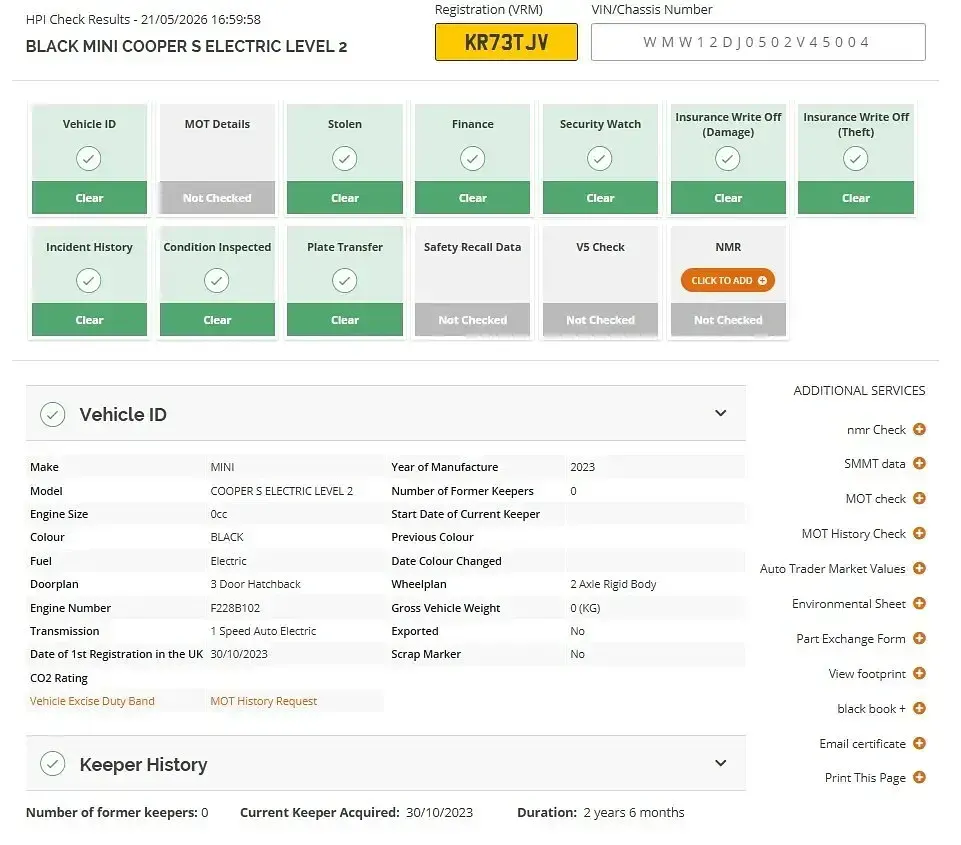This screenshot has width=961, height=845.
Task: Click the checkmark icon in Condition Inspected tile
Action: (x=216, y=281)
